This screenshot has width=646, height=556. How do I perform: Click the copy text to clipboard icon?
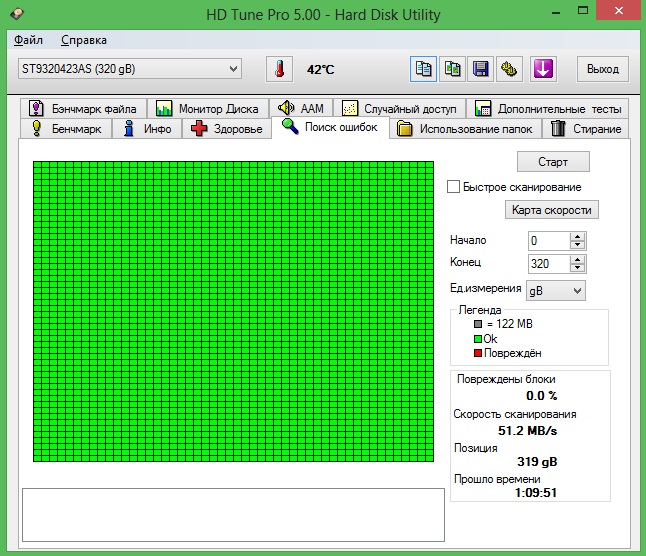(424, 69)
